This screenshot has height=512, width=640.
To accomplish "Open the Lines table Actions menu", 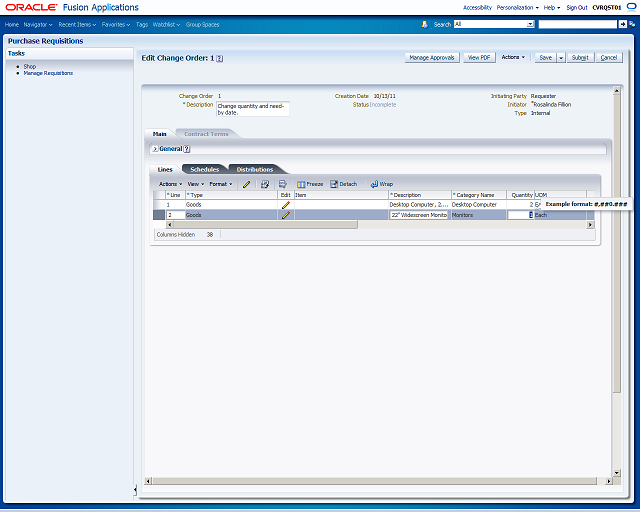I will tap(170, 184).
